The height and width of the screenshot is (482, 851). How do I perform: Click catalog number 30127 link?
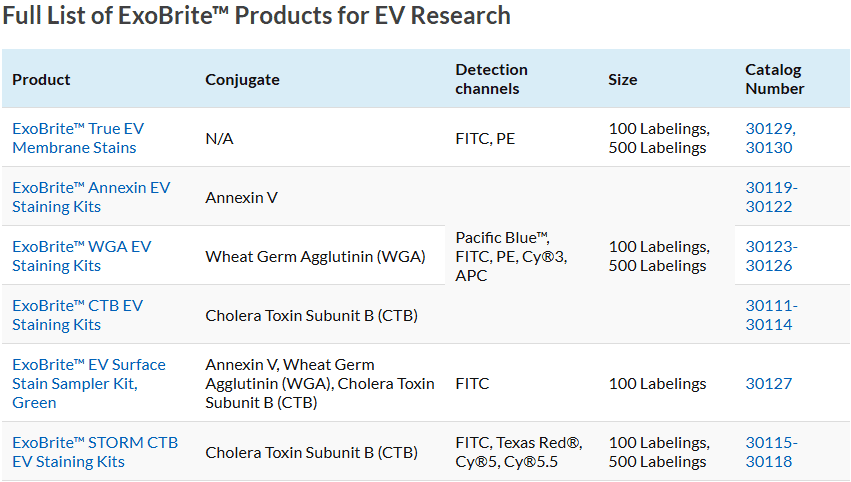[x=769, y=384]
